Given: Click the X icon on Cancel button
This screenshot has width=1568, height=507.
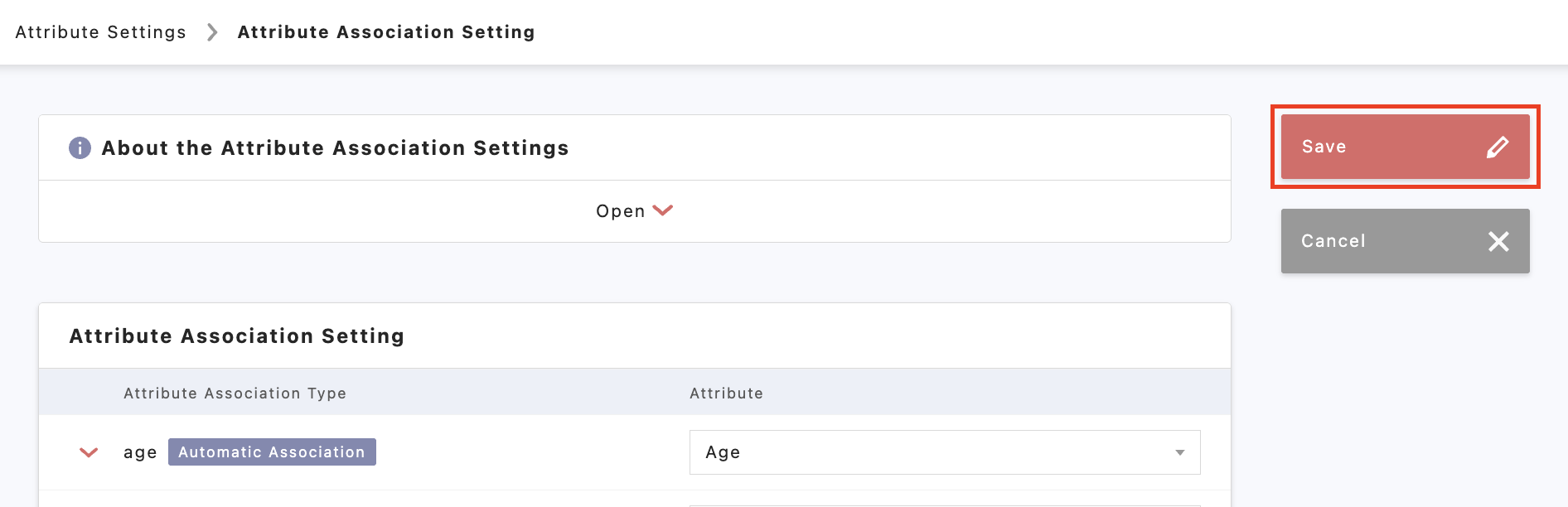Looking at the screenshot, I should pyautogui.click(x=1498, y=241).
